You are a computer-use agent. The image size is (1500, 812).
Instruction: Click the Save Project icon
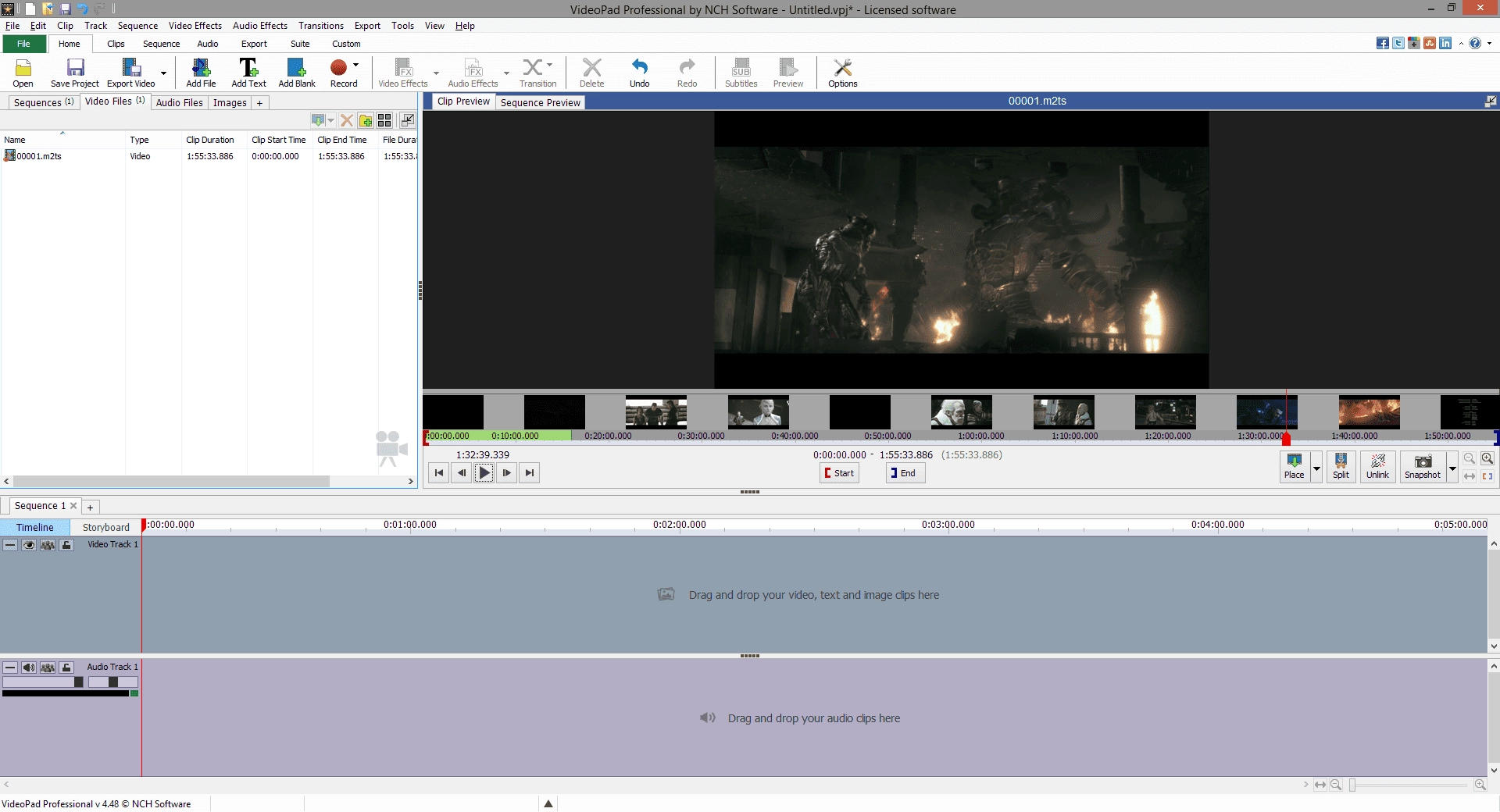click(x=75, y=73)
